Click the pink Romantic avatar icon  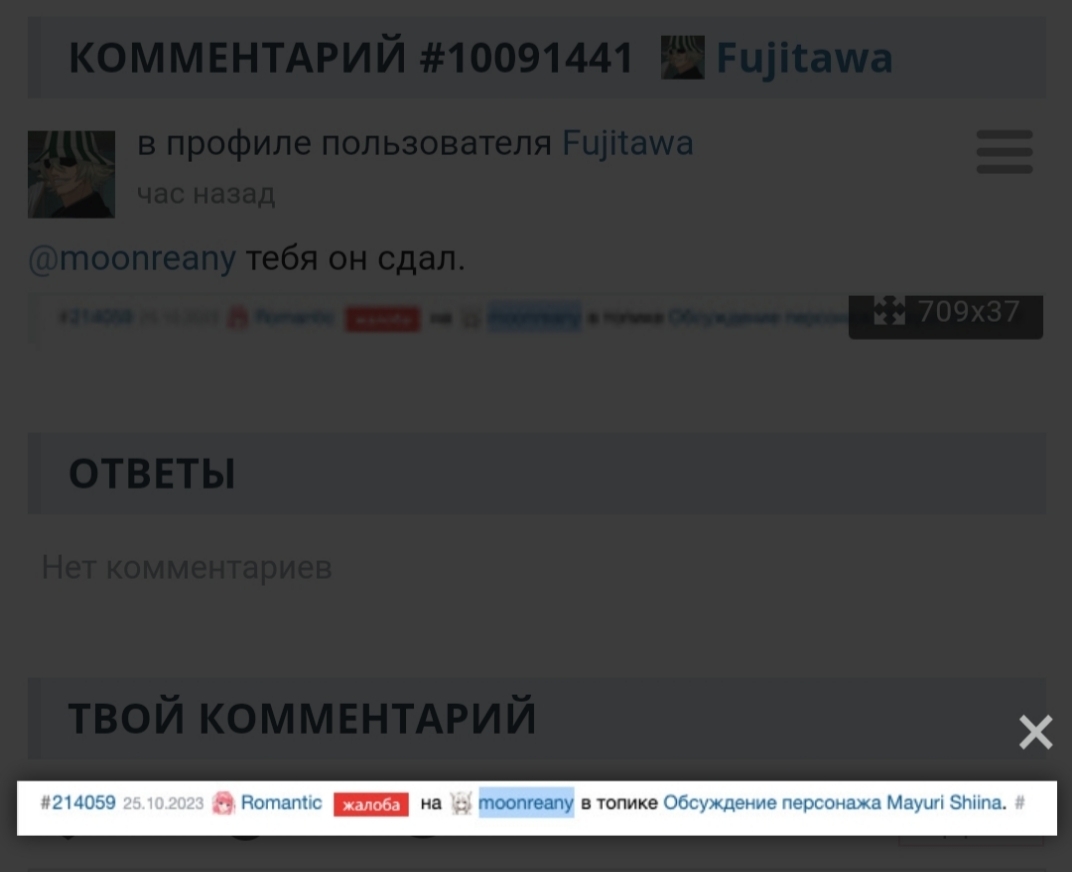pyautogui.click(x=224, y=803)
